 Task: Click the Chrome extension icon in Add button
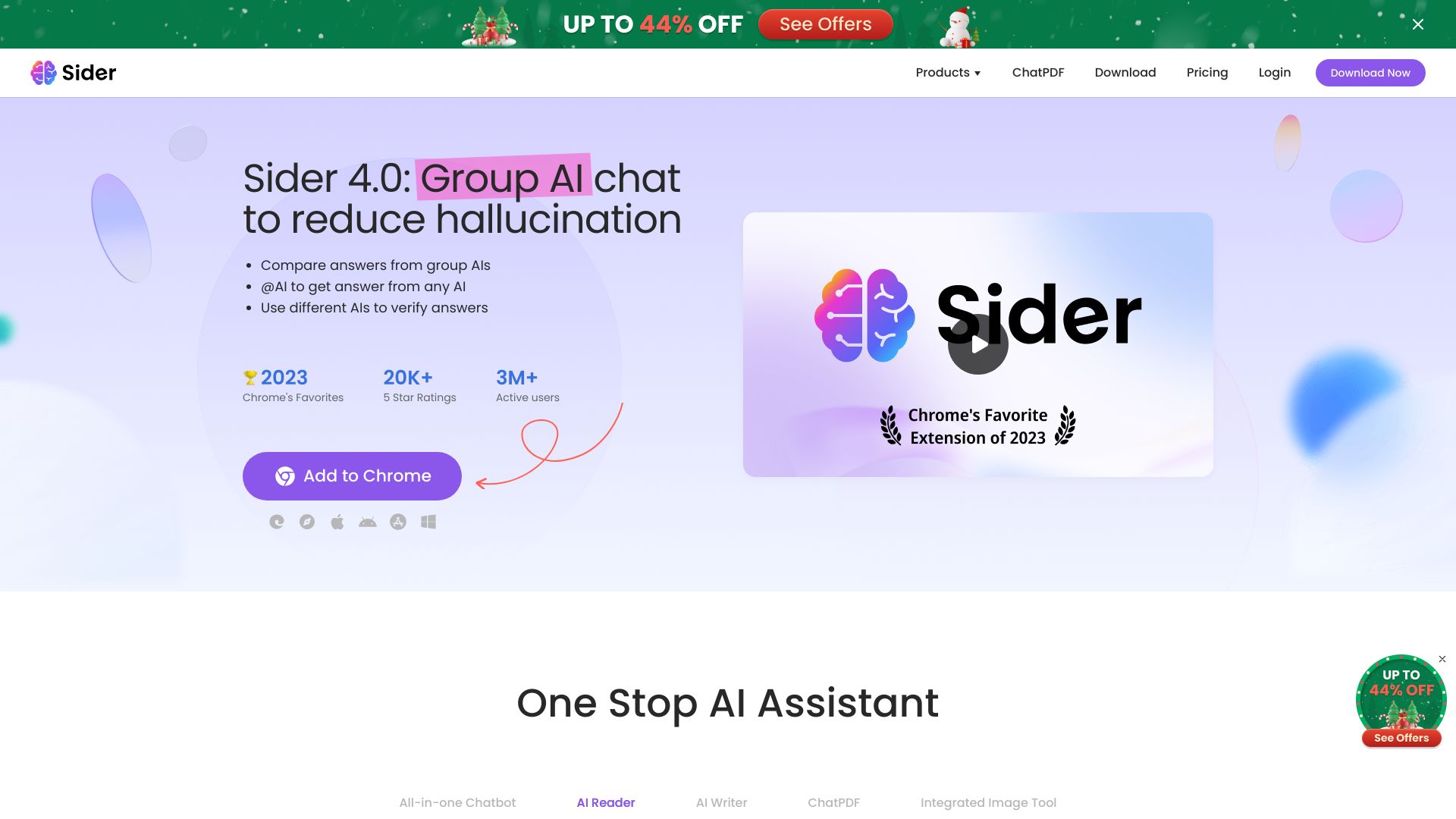(284, 476)
